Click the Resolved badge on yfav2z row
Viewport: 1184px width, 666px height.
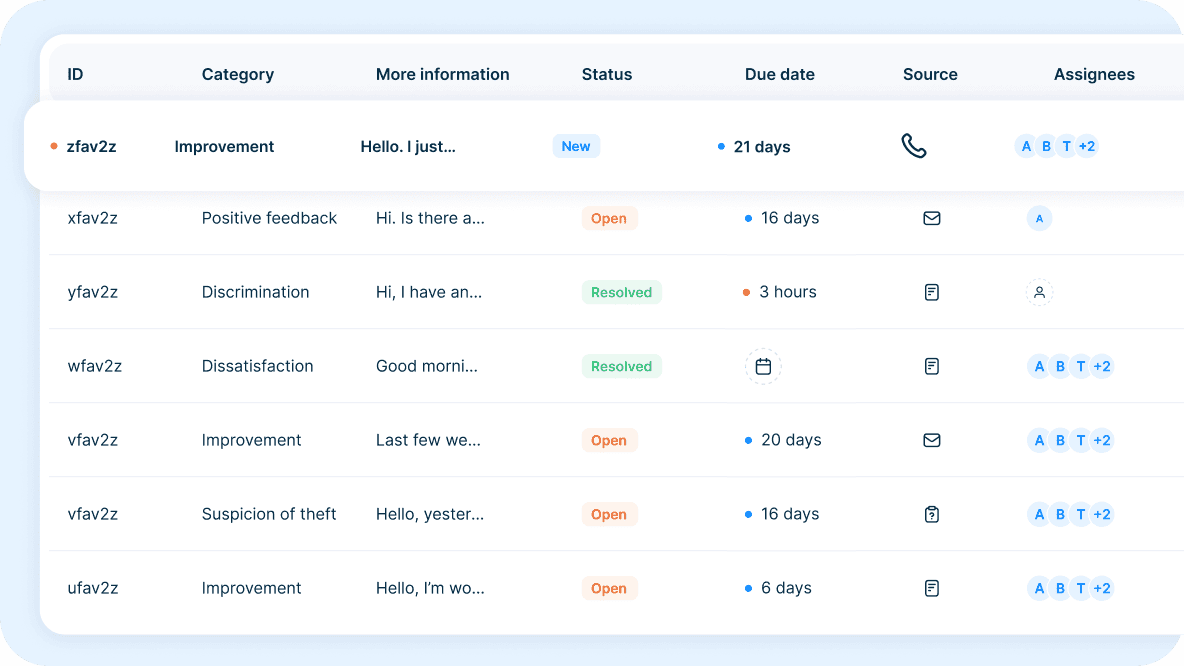[x=621, y=292]
